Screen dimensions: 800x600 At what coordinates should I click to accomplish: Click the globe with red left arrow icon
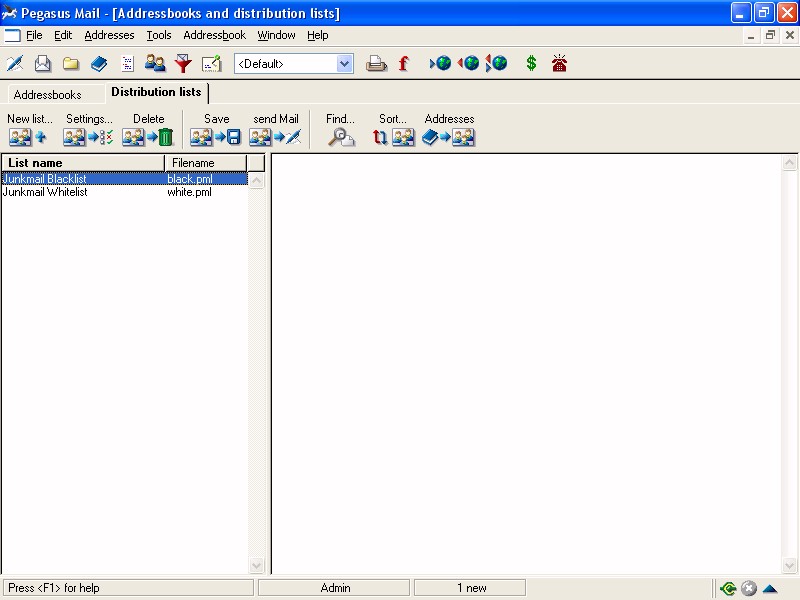click(x=468, y=64)
